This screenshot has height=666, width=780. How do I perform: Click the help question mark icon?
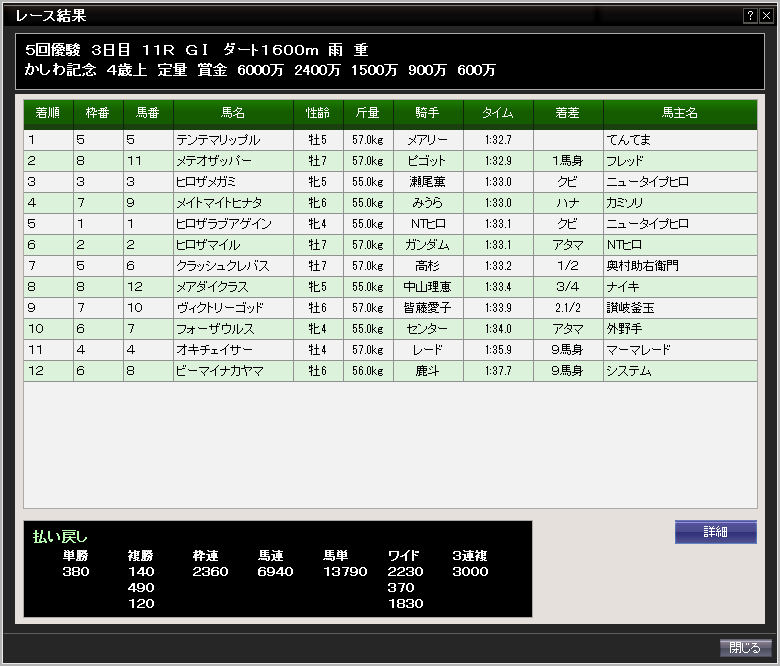750,16
